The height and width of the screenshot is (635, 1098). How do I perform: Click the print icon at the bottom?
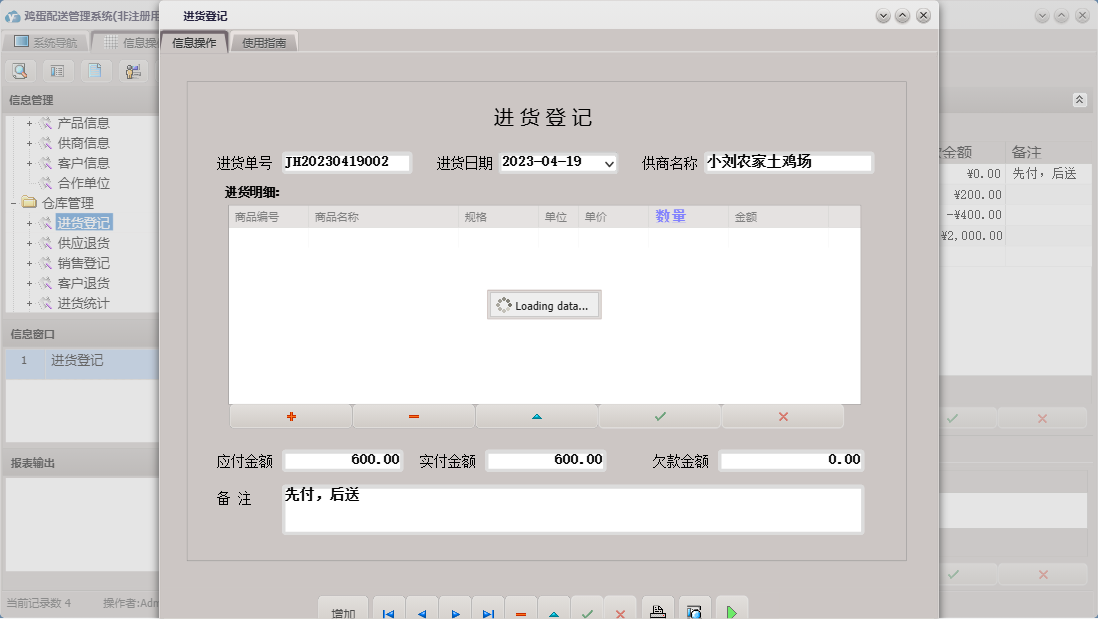coord(657,612)
